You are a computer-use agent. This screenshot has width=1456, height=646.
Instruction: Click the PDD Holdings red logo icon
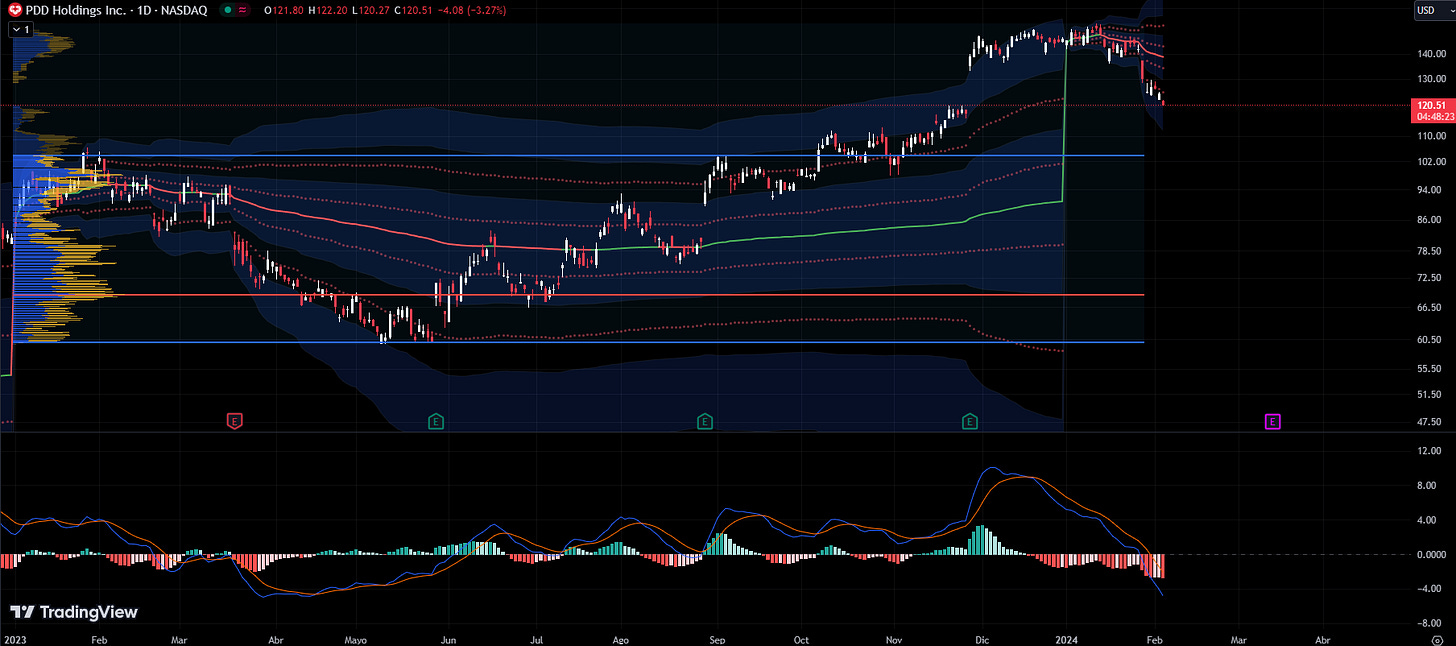click(x=15, y=10)
